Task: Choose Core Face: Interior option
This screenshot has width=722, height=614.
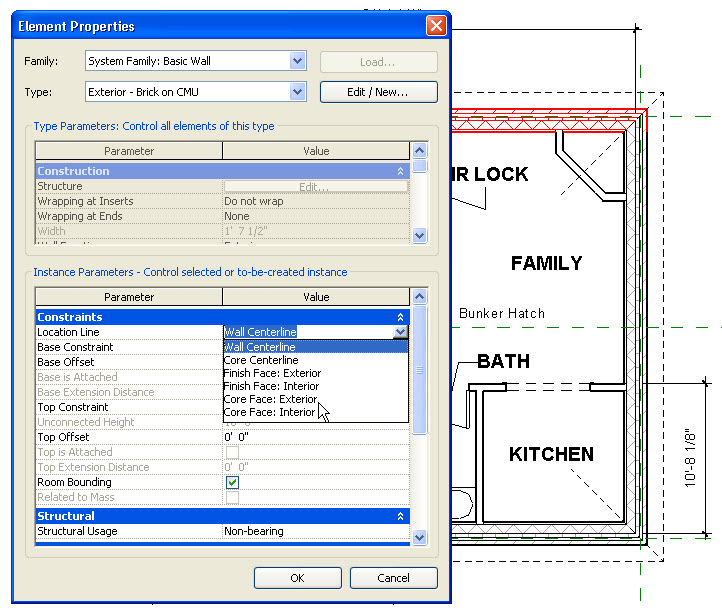Action: [x=315, y=412]
